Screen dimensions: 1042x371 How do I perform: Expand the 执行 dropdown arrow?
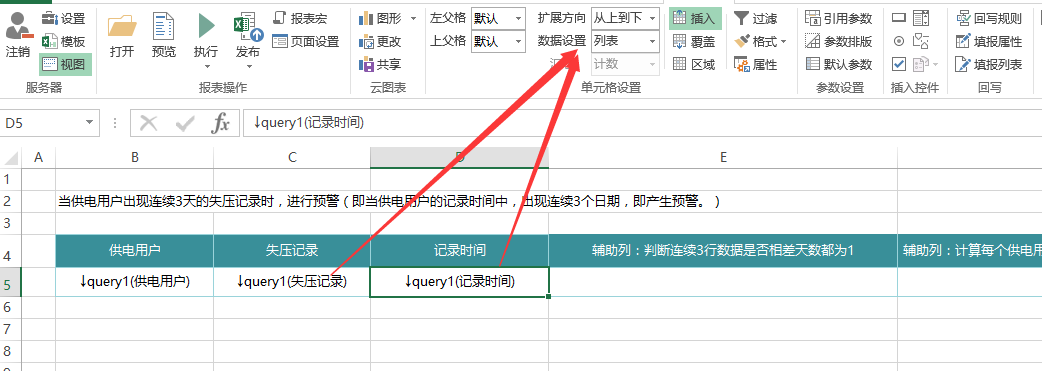206,66
